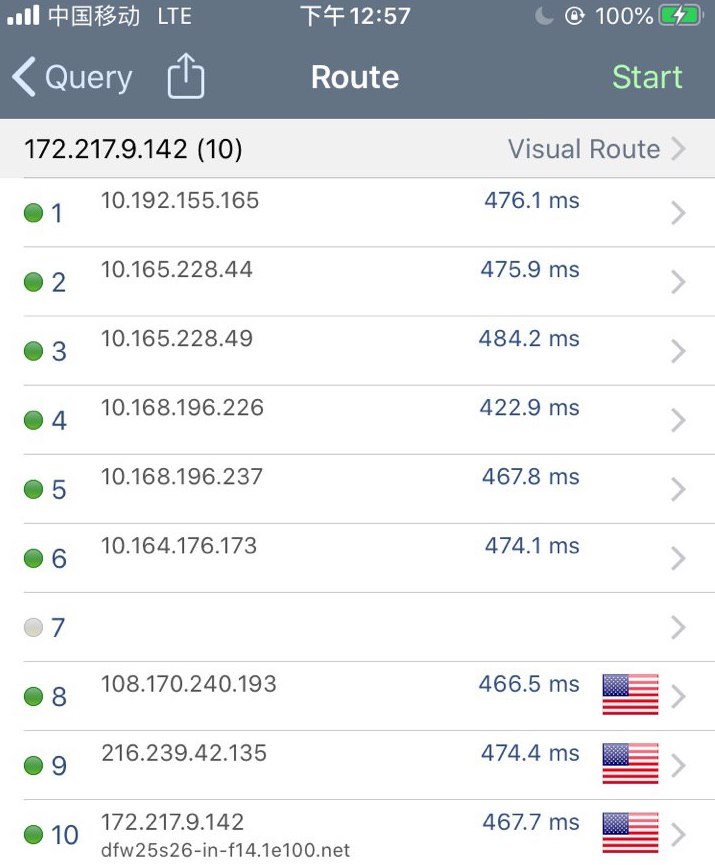Expand details chevron for empty hop 7
Image resolution: width=715 pixels, height=865 pixels.
tap(678, 627)
